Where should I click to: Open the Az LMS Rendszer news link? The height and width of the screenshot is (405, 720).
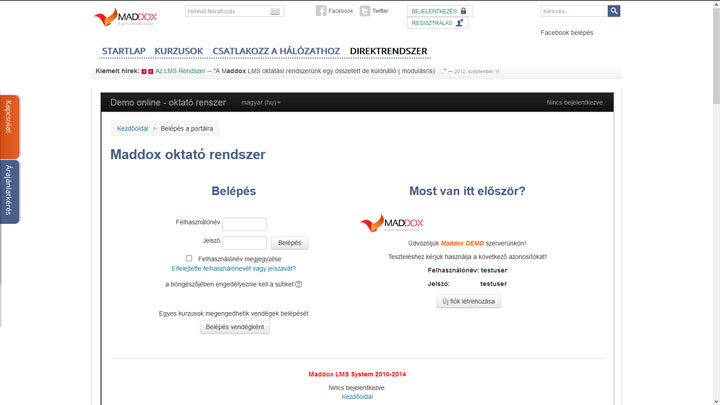point(180,71)
